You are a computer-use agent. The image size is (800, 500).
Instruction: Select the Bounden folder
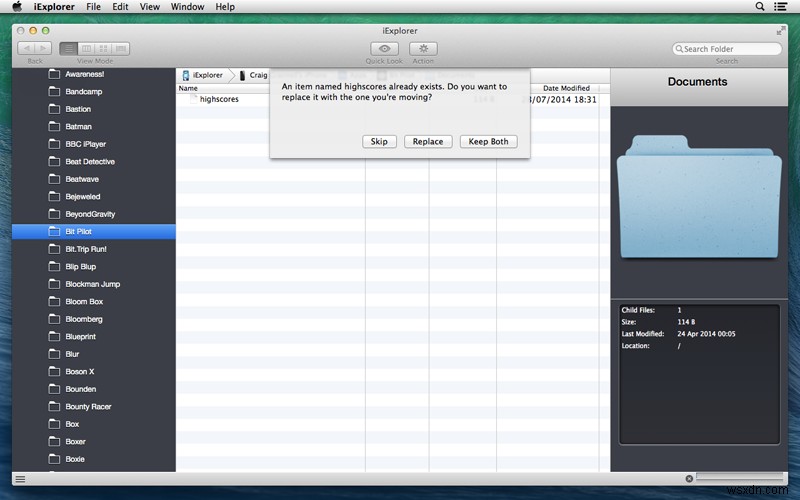point(94,389)
